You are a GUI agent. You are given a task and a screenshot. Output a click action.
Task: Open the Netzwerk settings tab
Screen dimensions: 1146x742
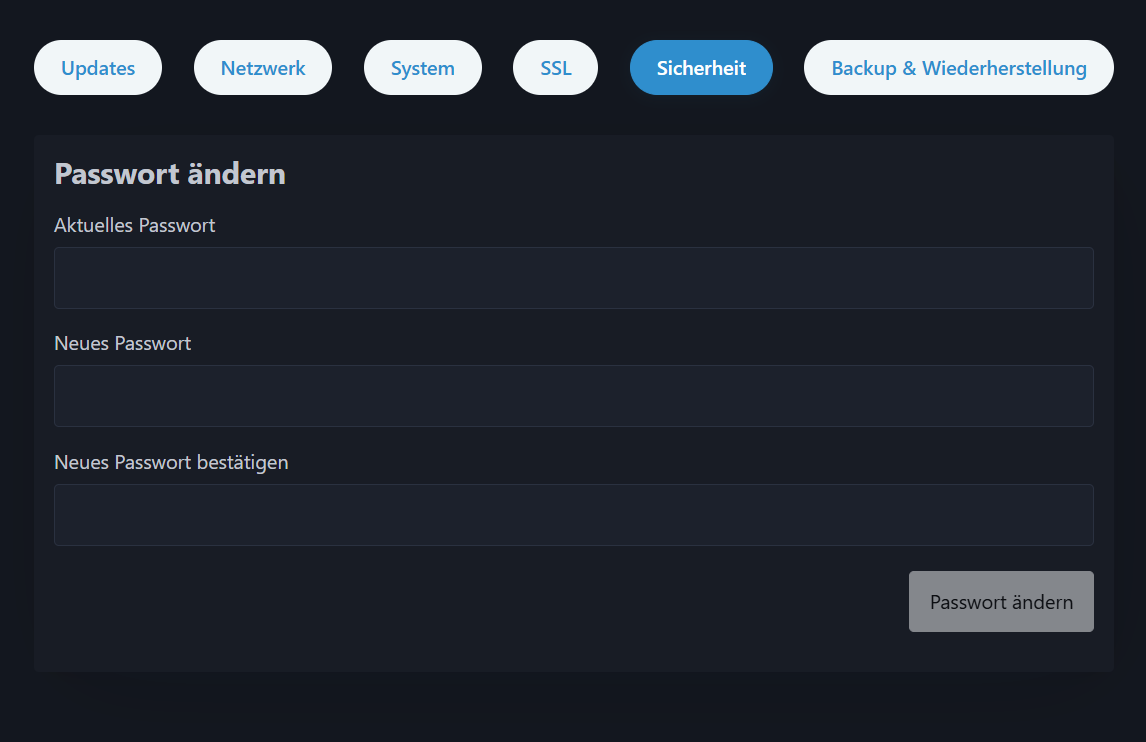tap(262, 67)
